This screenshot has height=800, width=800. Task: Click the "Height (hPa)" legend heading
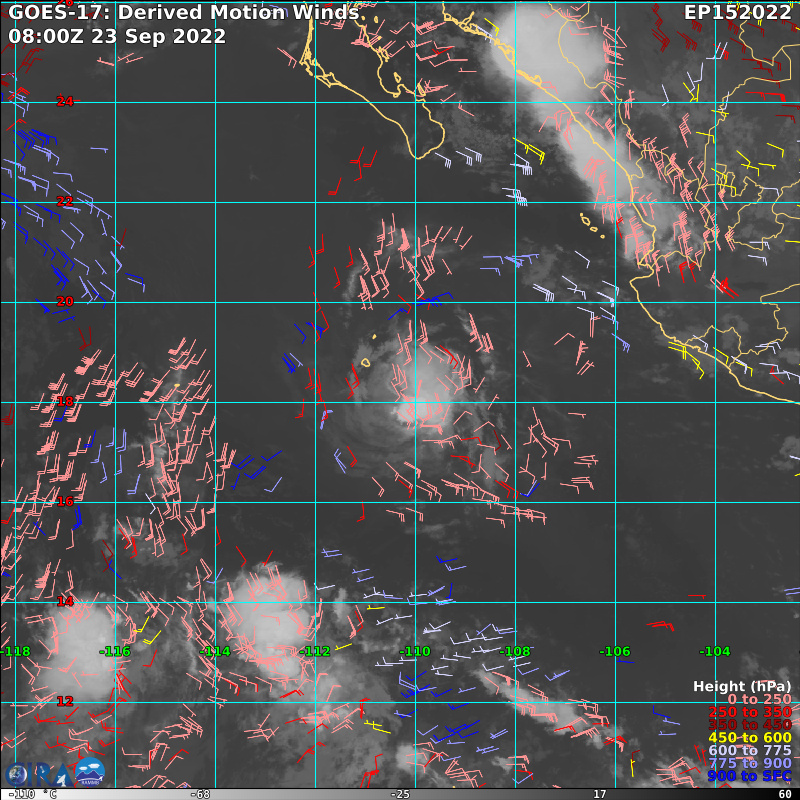point(742,686)
